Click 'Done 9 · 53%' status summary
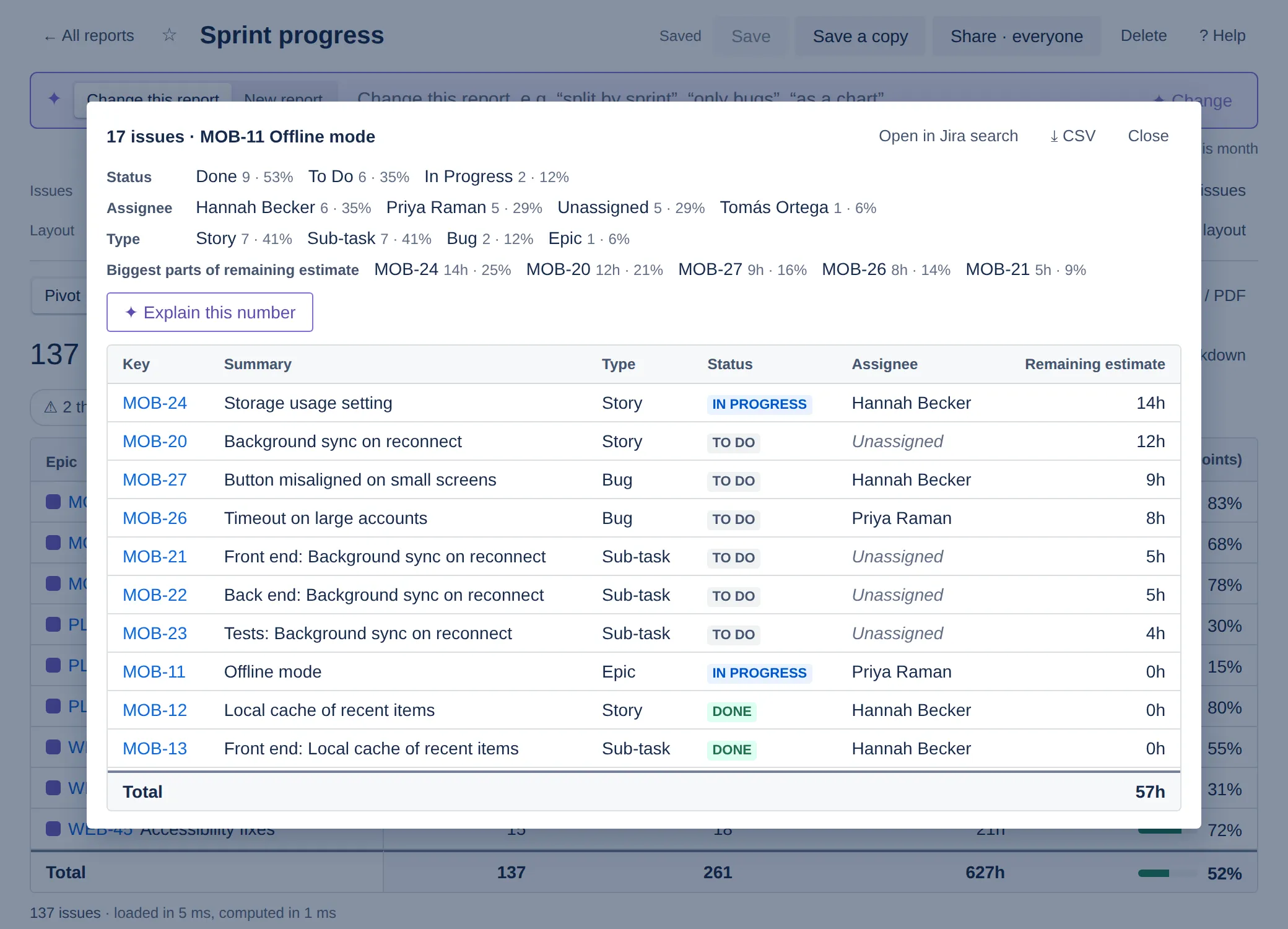The image size is (1288, 929). point(245,177)
